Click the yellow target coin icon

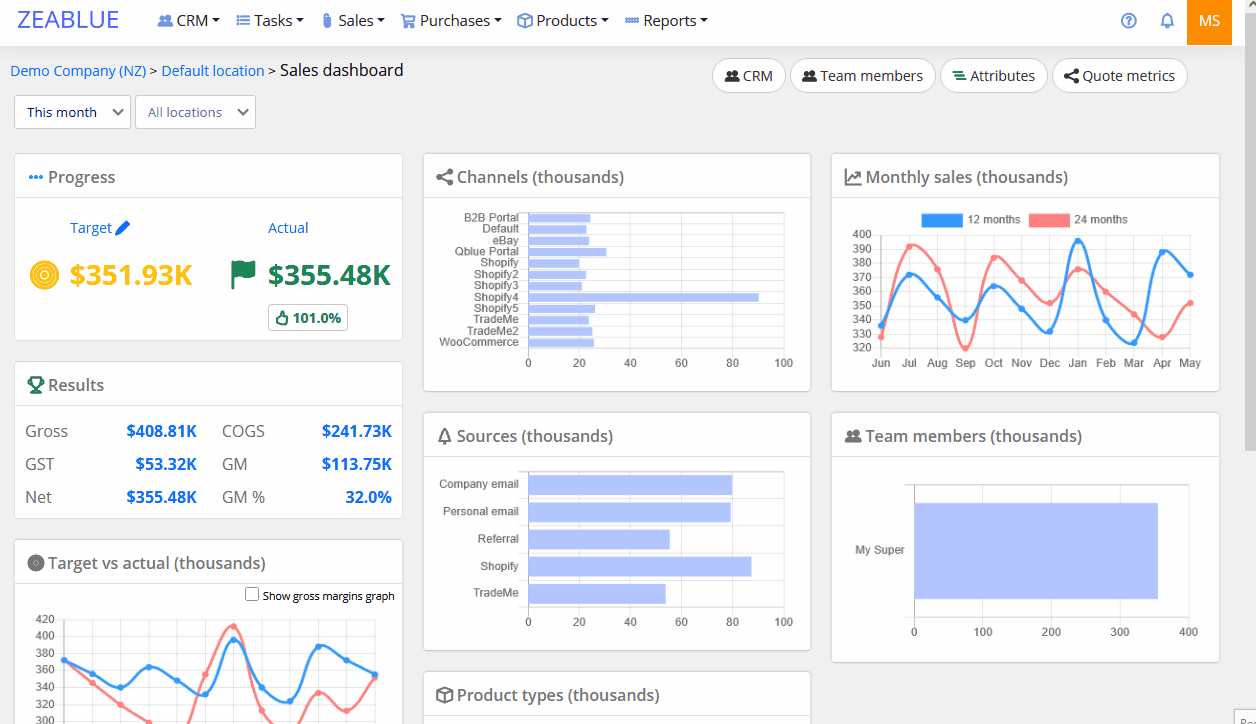tap(45, 274)
